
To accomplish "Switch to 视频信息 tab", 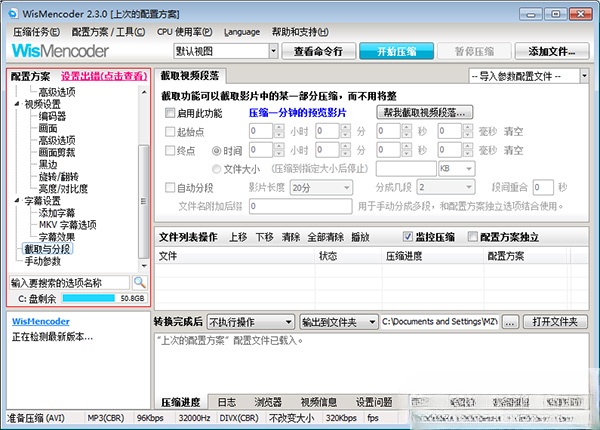I will tap(319, 402).
